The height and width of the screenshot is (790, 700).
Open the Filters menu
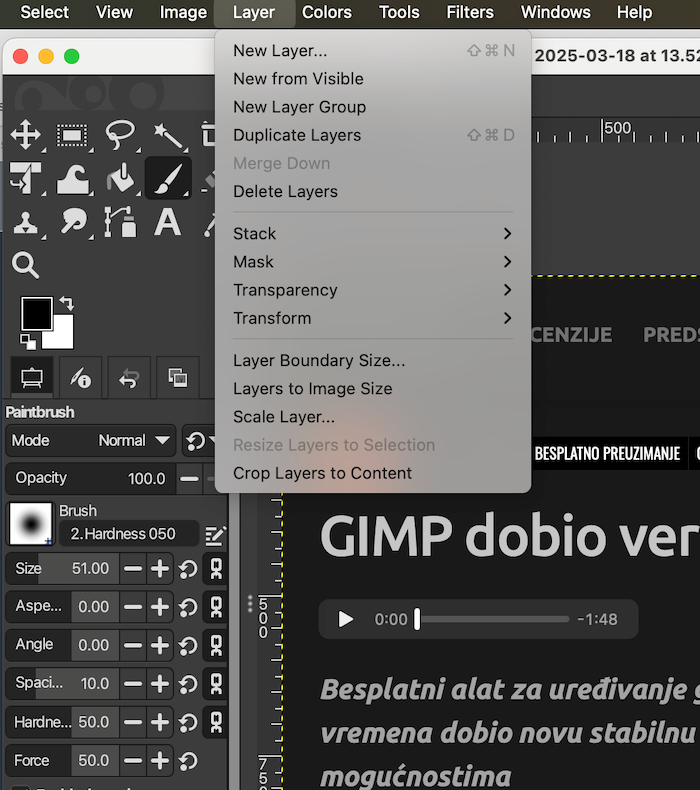pos(470,13)
